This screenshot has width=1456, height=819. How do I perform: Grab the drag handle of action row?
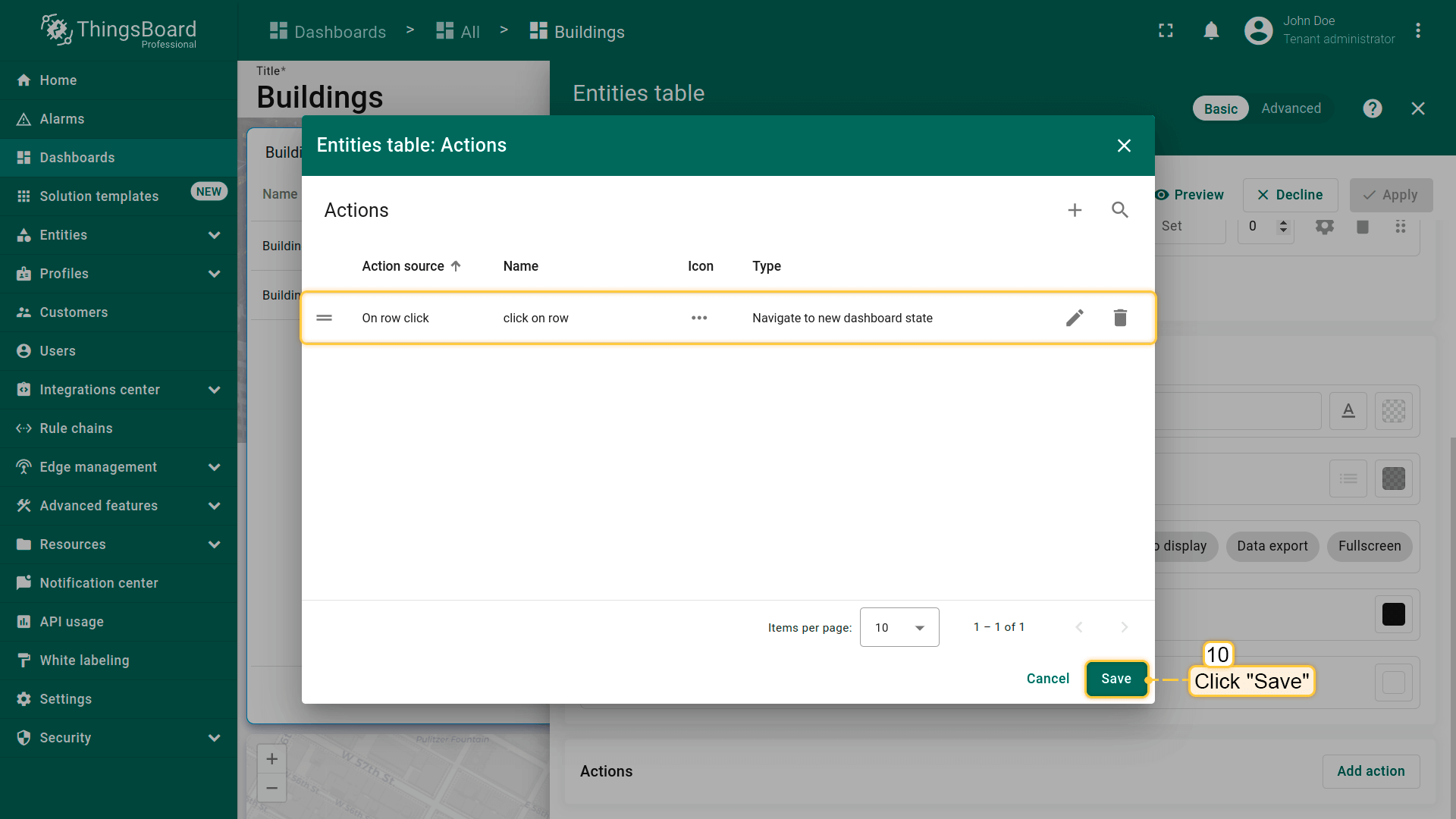point(325,318)
